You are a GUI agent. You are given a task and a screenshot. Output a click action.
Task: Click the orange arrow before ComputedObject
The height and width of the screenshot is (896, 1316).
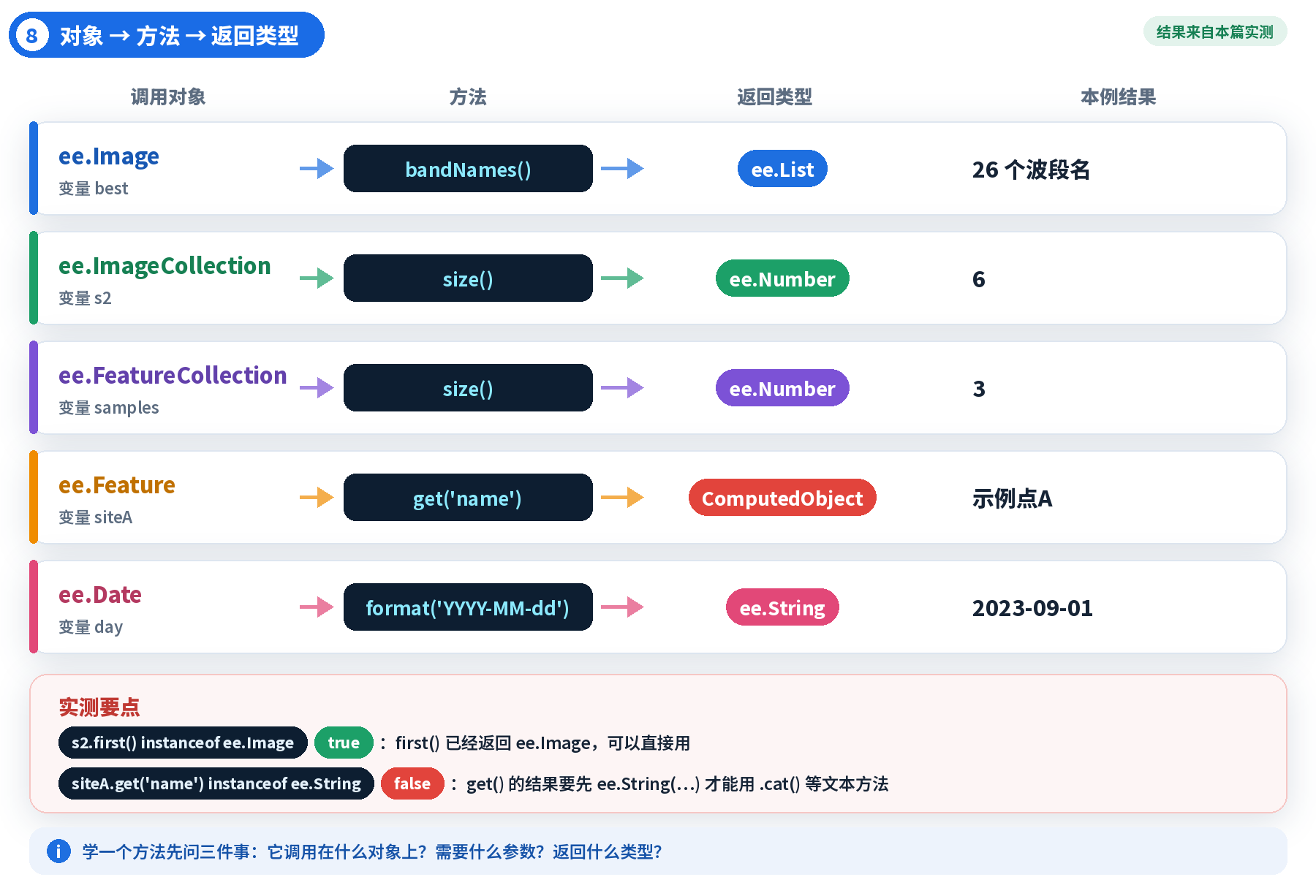coord(622,498)
